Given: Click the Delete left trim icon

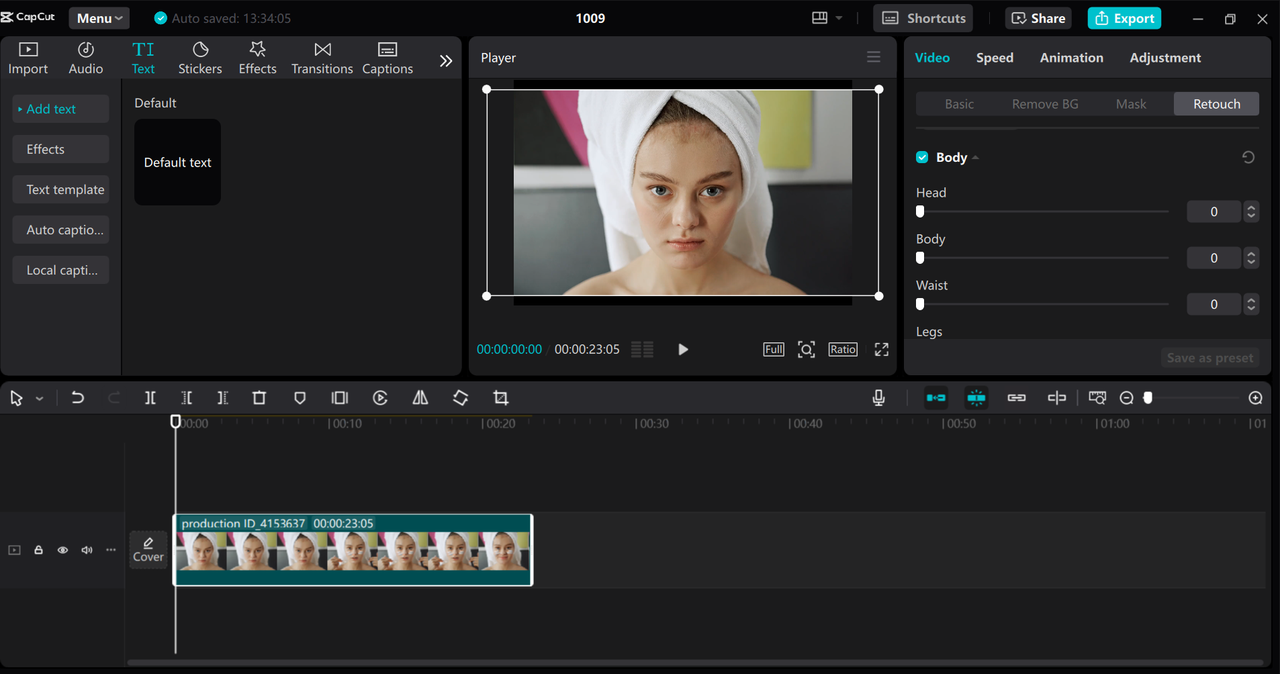Looking at the screenshot, I should pos(186,398).
